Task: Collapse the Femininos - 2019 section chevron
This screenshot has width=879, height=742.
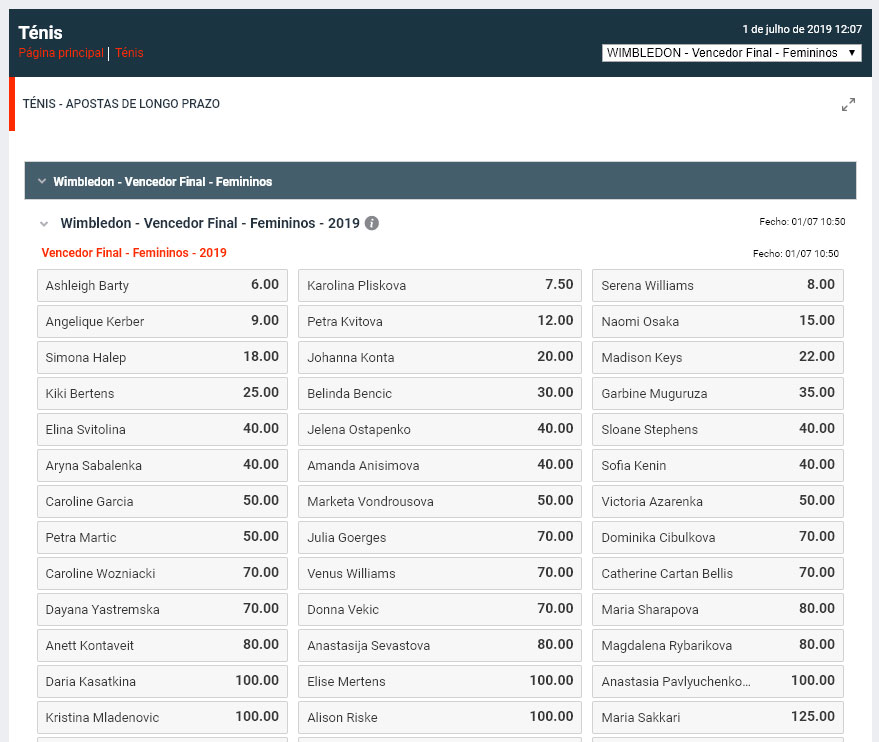Action: click(44, 224)
